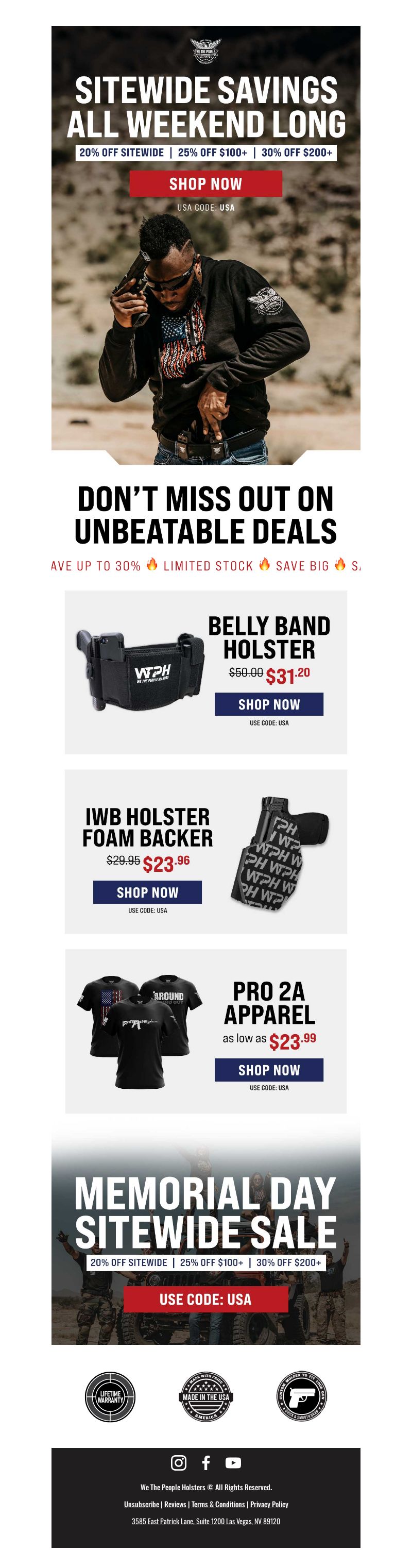Screen dimensions: 412x1568
Task: Click the Unsubscribe link
Action: (141, 1504)
